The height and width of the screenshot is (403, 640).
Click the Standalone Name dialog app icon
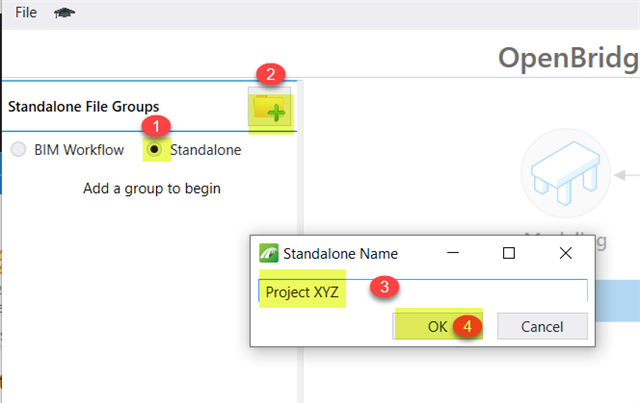coord(269,253)
